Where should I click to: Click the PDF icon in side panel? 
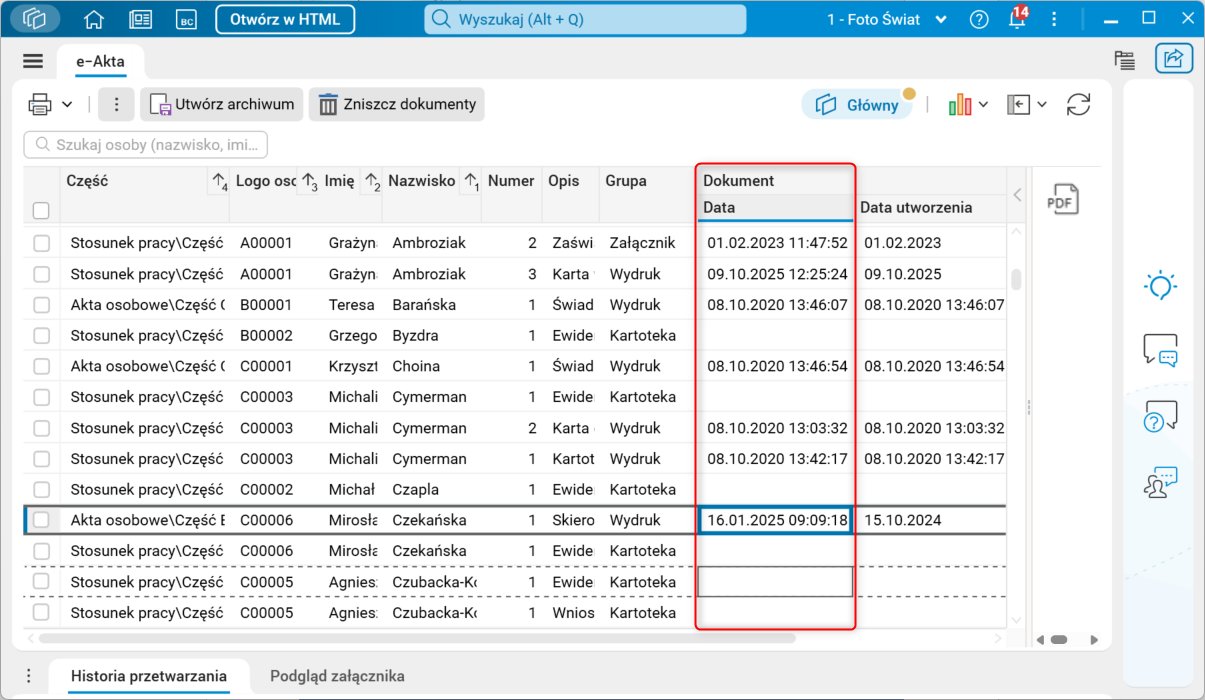click(1062, 198)
